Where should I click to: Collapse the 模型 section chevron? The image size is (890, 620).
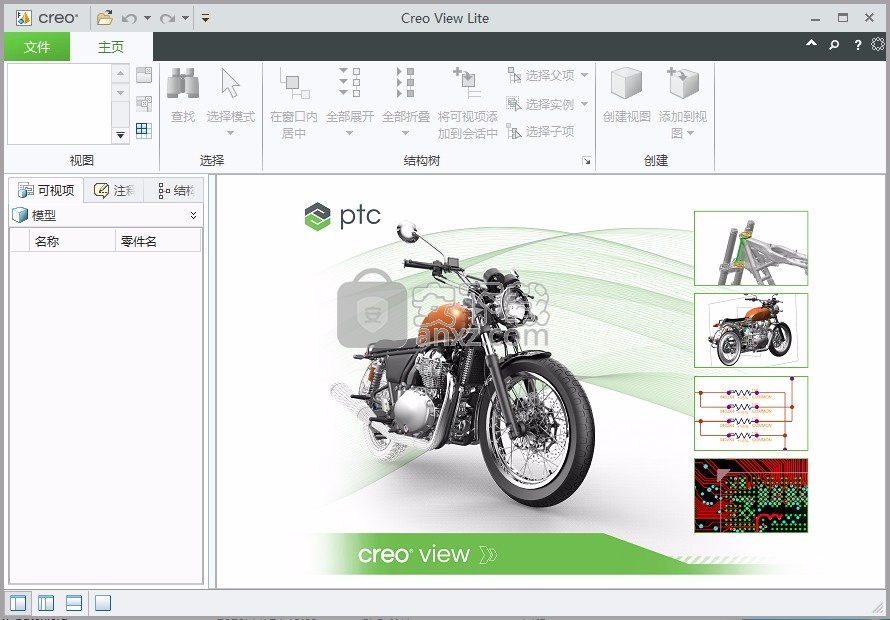(x=194, y=215)
